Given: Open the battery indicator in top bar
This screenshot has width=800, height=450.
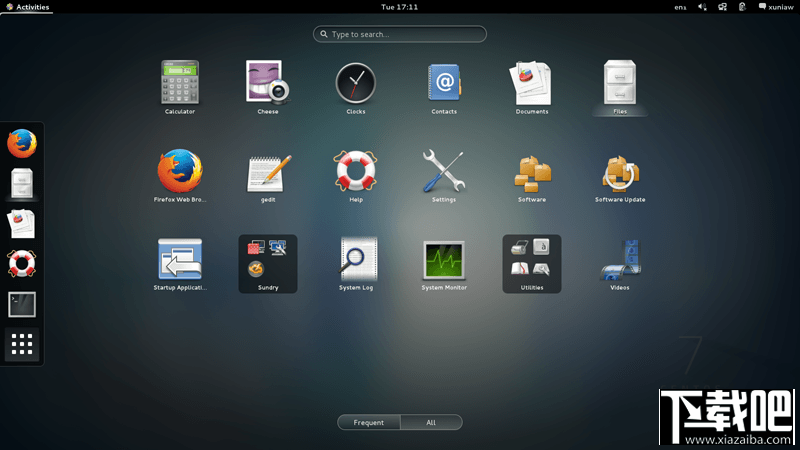Looking at the screenshot, I should (x=742, y=7).
